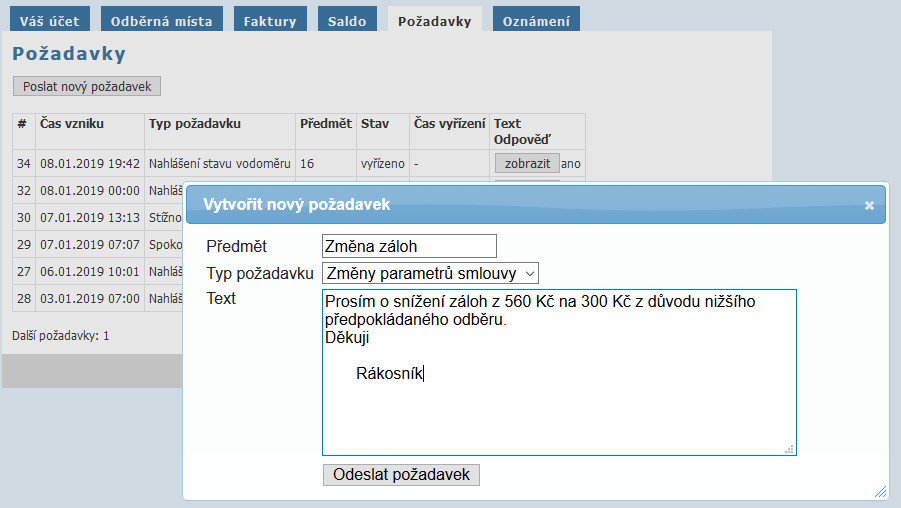Close the Vytvořit nový požadavek dialog

(x=869, y=205)
